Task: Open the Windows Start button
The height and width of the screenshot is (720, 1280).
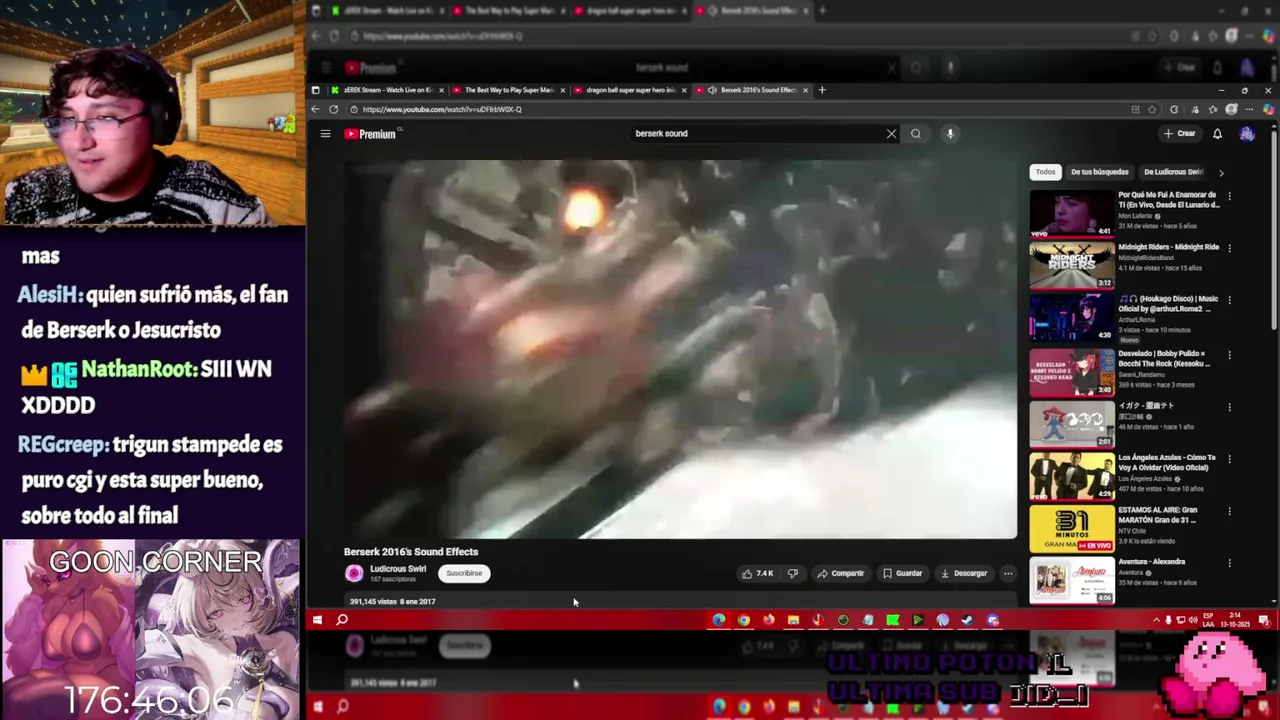Action: 317,620
